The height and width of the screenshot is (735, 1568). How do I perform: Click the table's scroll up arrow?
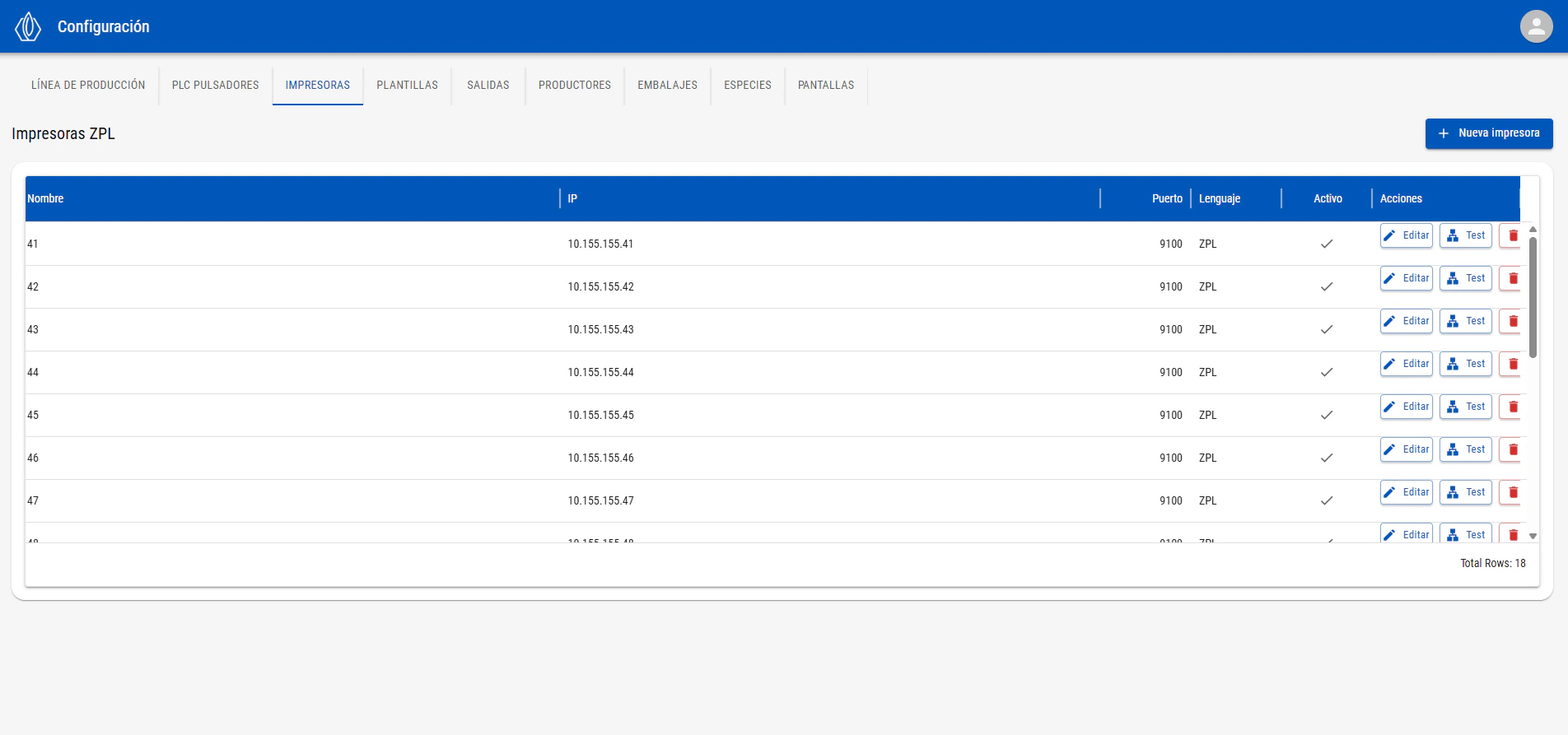click(x=1533, y=230)
